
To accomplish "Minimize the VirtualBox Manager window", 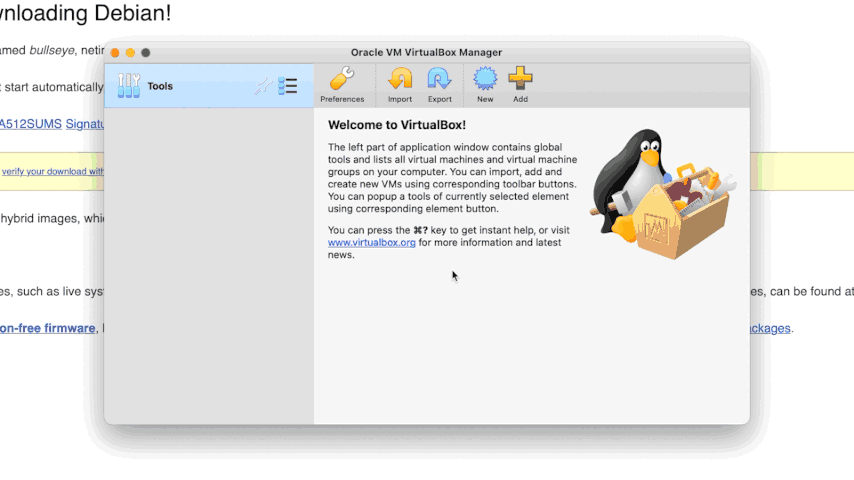I will click(x=130, y=53).
